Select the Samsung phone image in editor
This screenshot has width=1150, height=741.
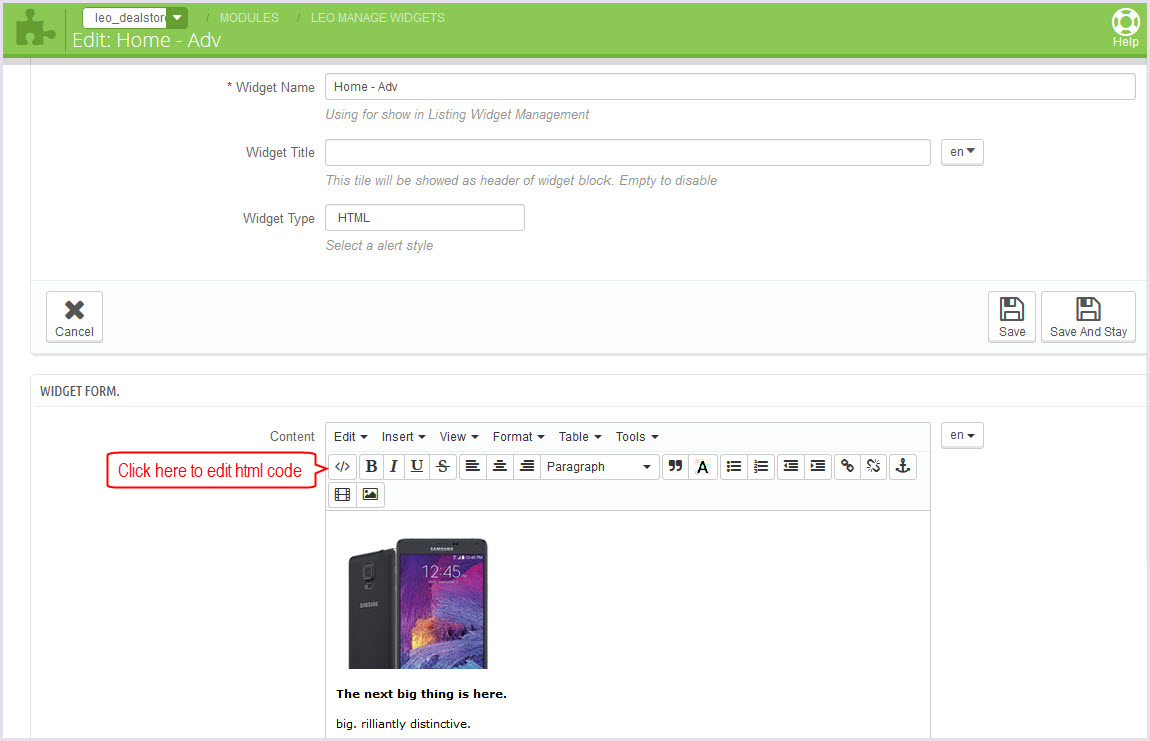[x=418, y=603]
